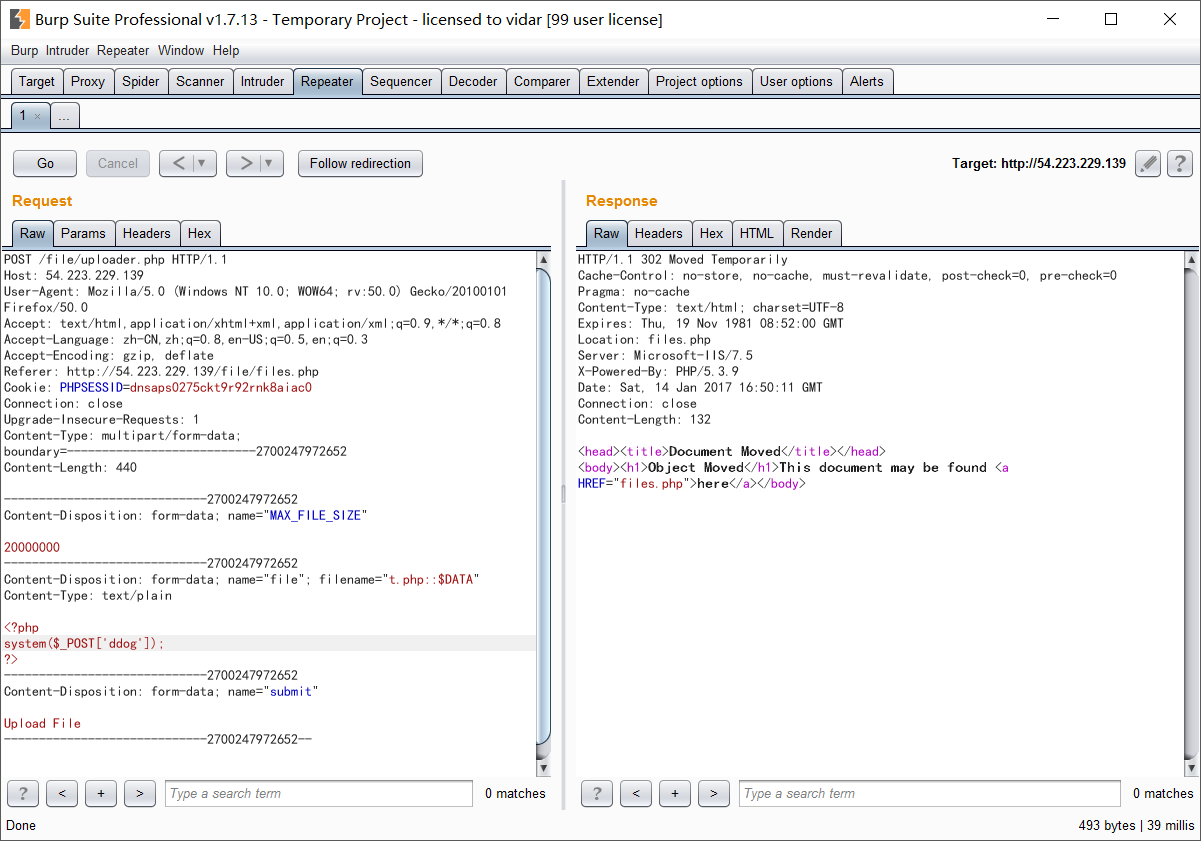Viewport: 1201px width, 841px height.
Task: Click the Burp Suite logo in title bar
Action: [x=19, y=19]
